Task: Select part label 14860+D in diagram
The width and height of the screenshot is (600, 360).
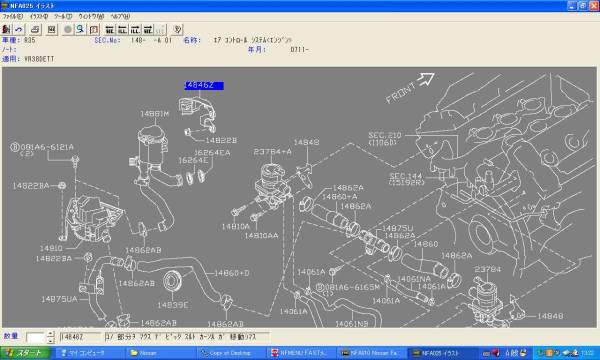Action: pyautogui.click(x=232, y=273)
